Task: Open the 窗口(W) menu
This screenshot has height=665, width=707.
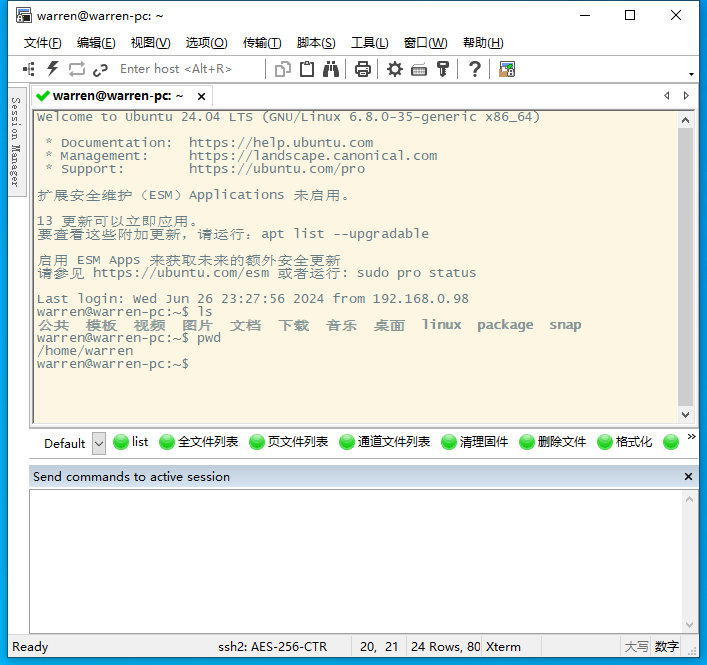Action: coord(425,43)
